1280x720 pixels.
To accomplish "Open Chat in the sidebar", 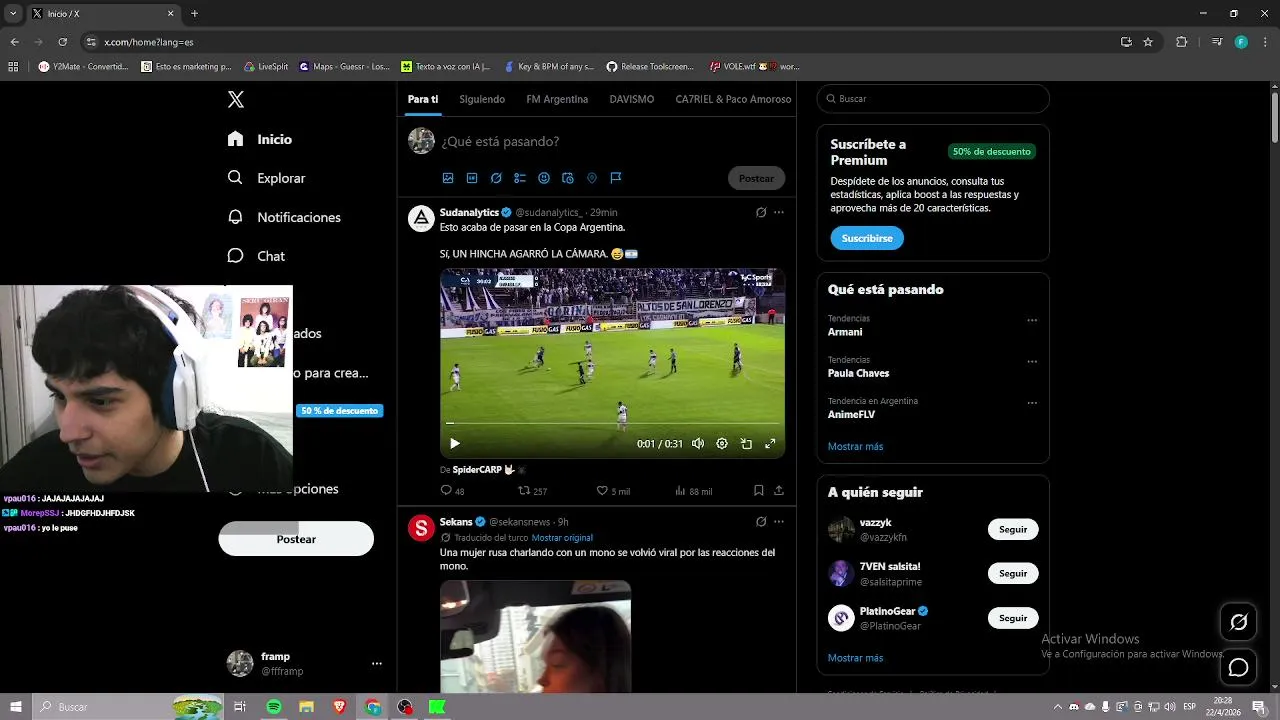I will (256, 256).
